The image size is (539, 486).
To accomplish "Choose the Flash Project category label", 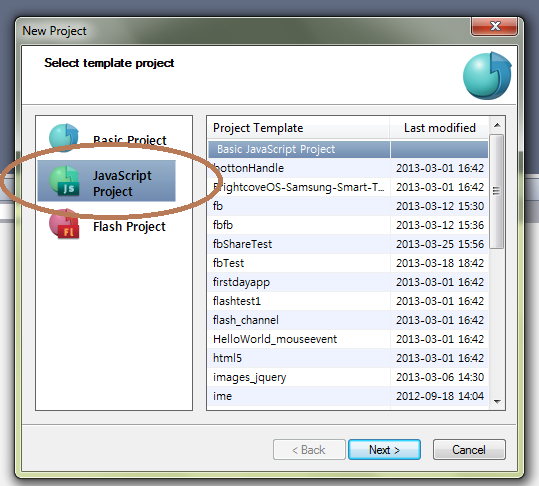I will [x=129, y=227].
